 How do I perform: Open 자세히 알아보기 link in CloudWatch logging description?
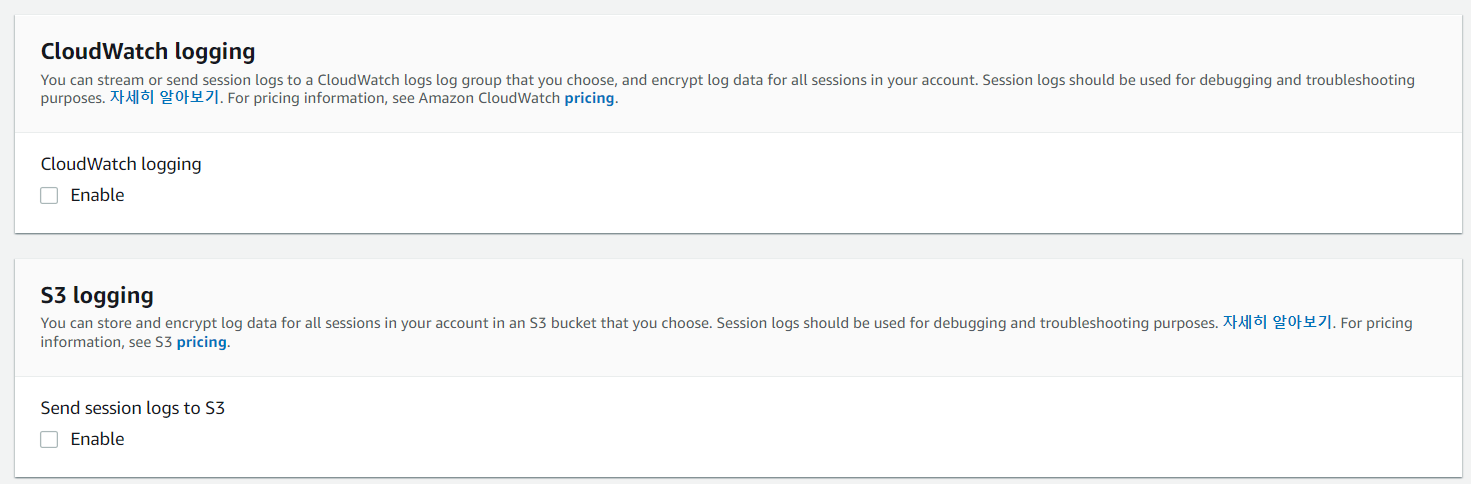click(x=164, y=99)
